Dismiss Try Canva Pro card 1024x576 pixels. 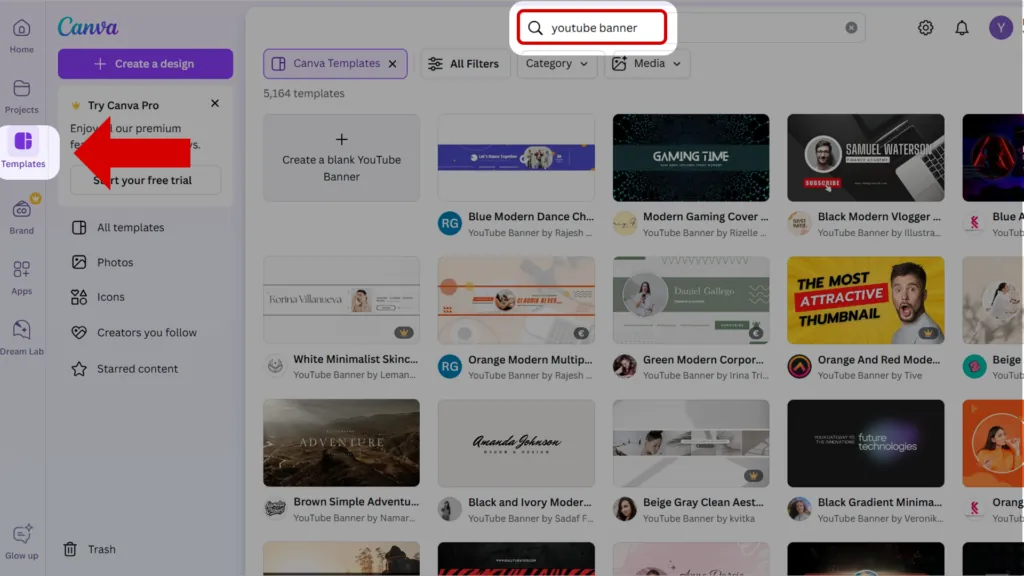[x=215, y=103]
